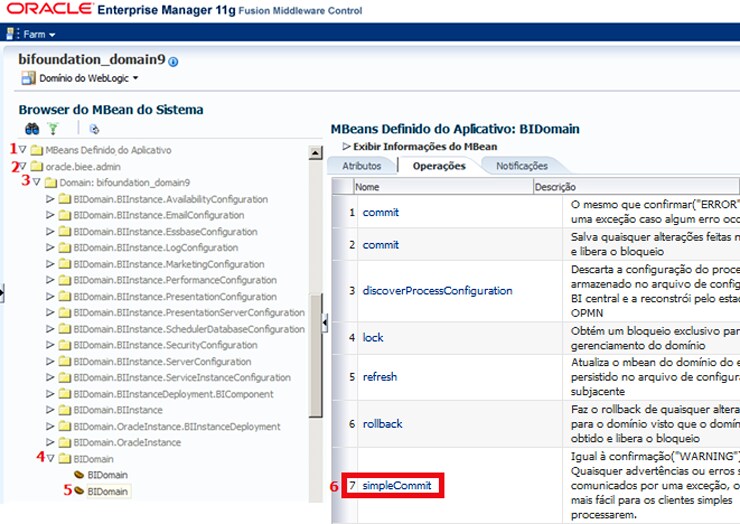Expand Exibir Informações do MBean section
The image size is (740, 524).
pyautogui.click(x=346, y=146)
